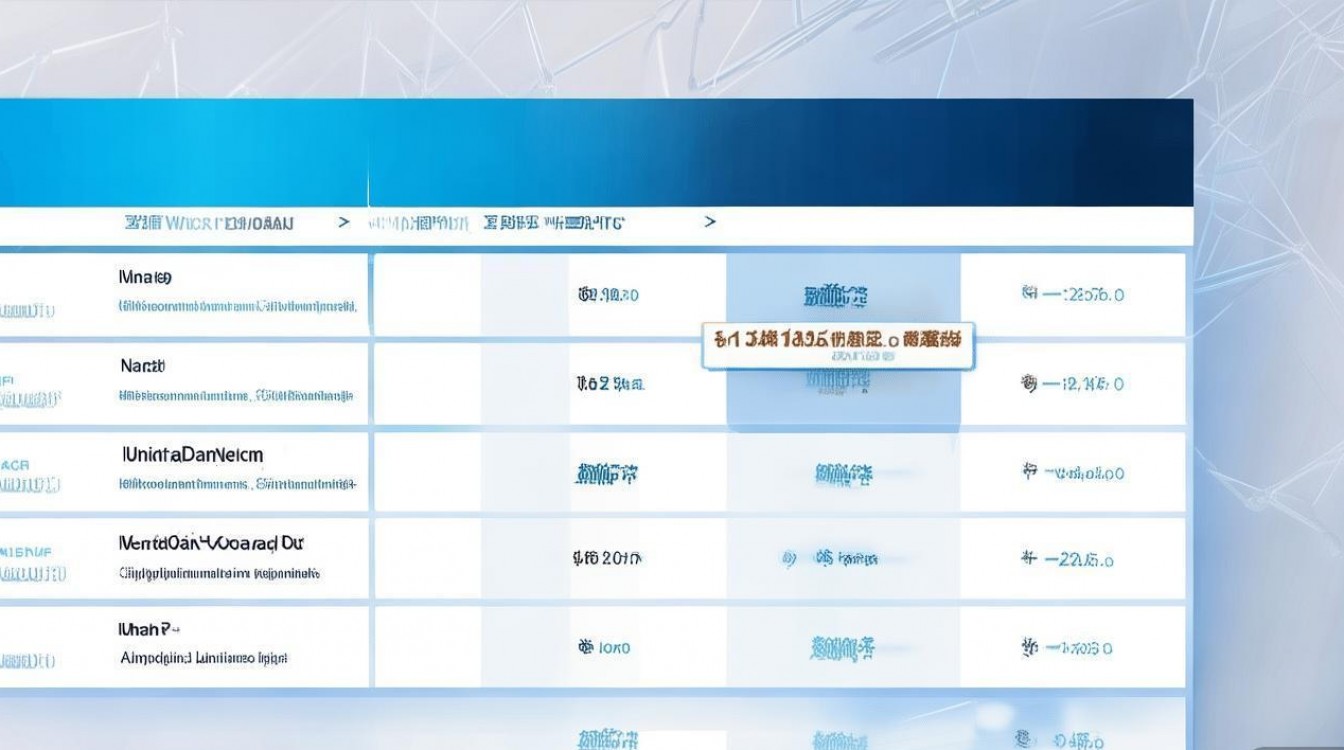
Task: Click the chevron after the first column header
Action: pyautogui.click(x=344, y=222)
